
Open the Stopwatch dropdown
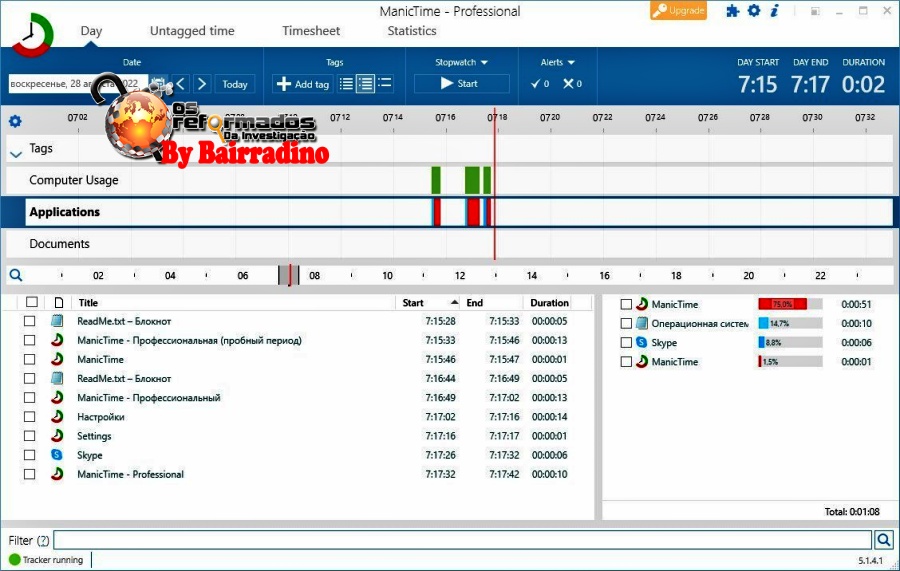pos(461,62)
